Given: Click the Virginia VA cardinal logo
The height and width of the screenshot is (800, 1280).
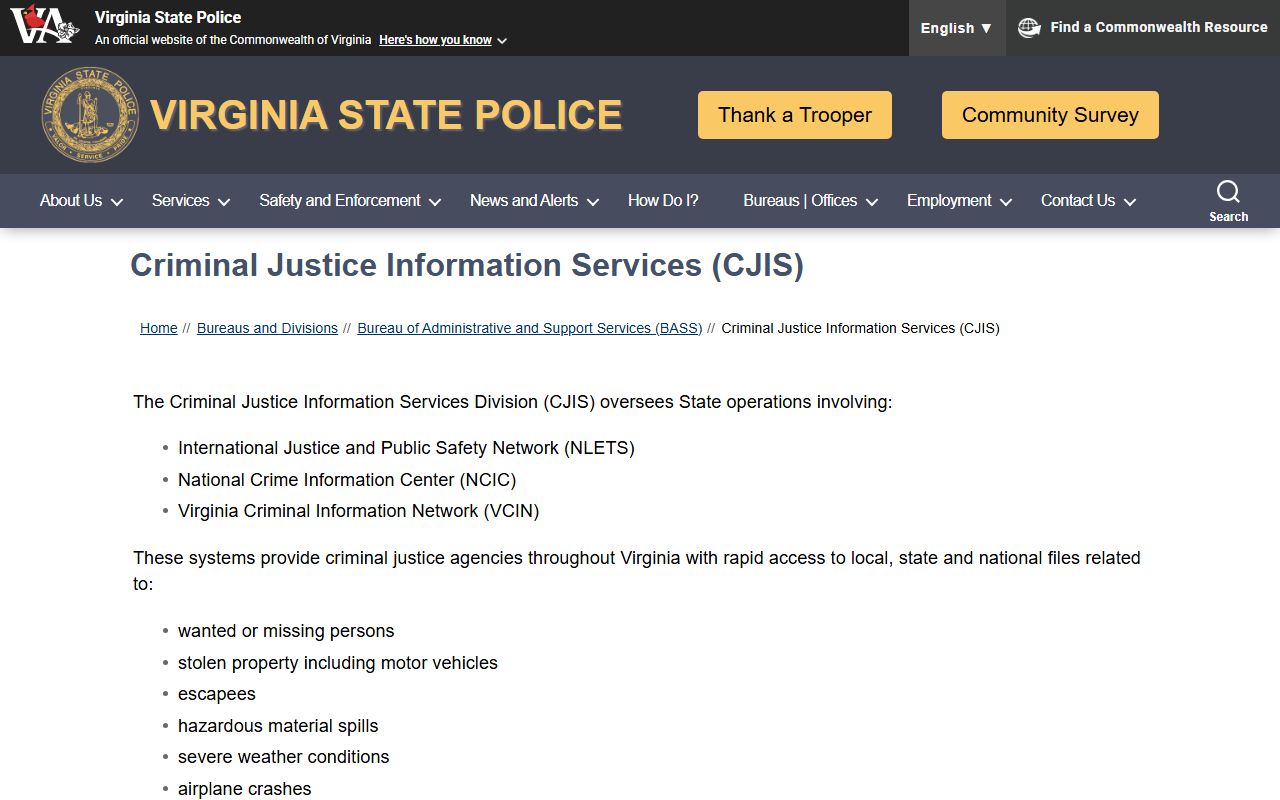Looking at the screenshot, I should [x=44, y=26].
